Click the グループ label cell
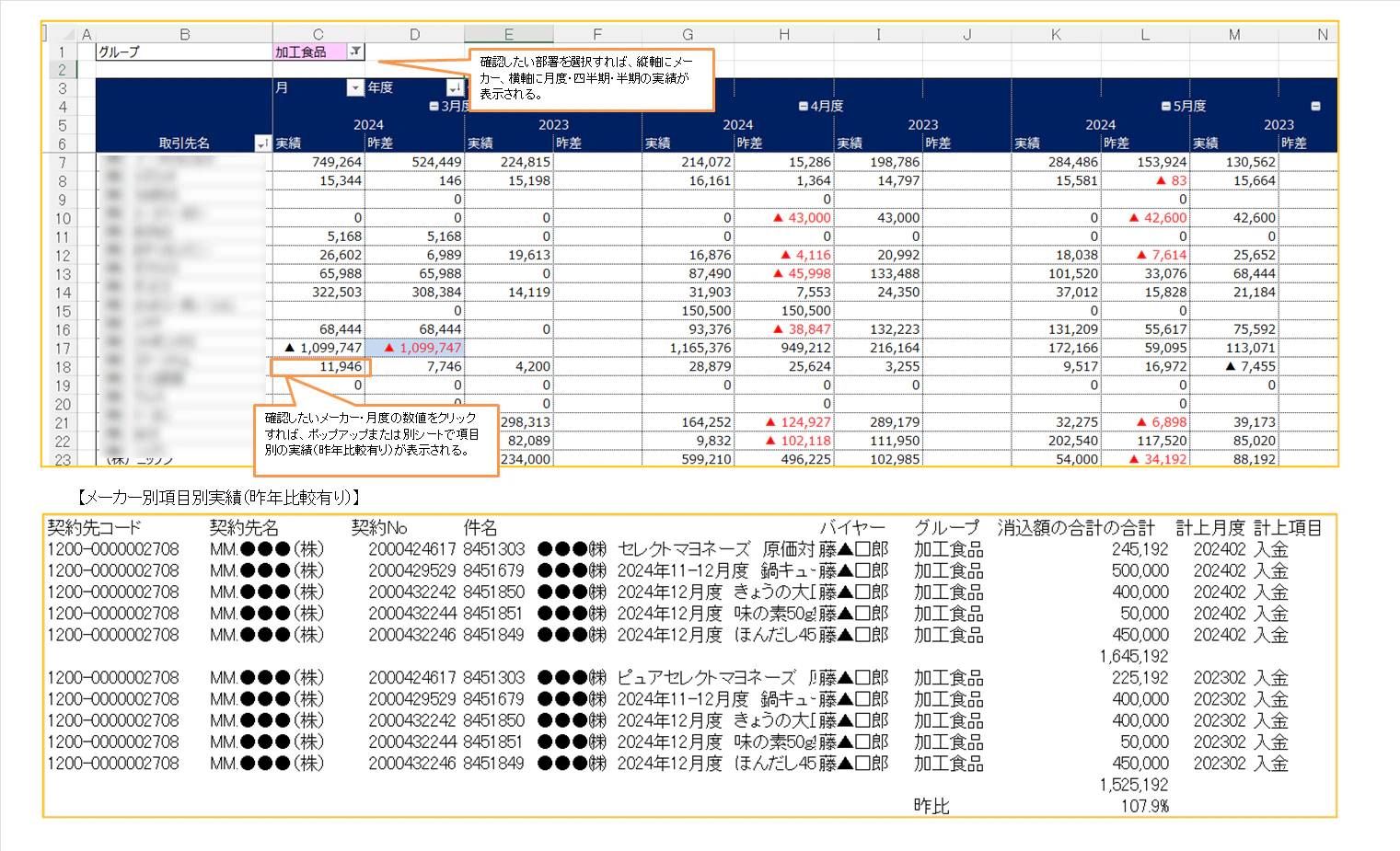Screen dimensions: 1400x851 click(184, 52)
